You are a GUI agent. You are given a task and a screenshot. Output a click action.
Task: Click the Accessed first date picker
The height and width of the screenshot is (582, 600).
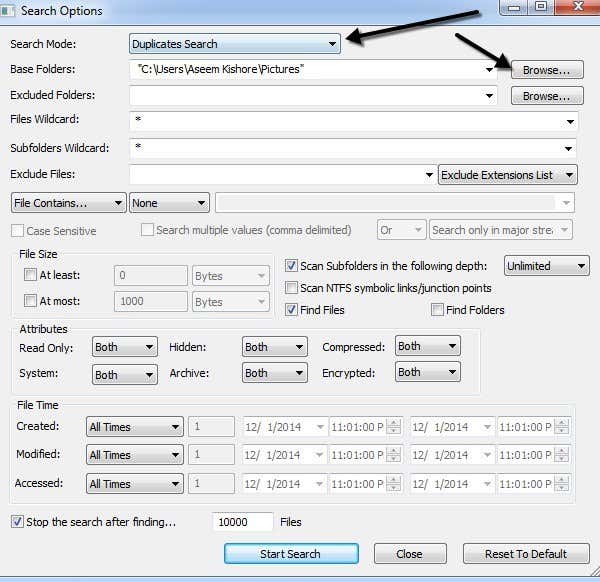point(285,484)
